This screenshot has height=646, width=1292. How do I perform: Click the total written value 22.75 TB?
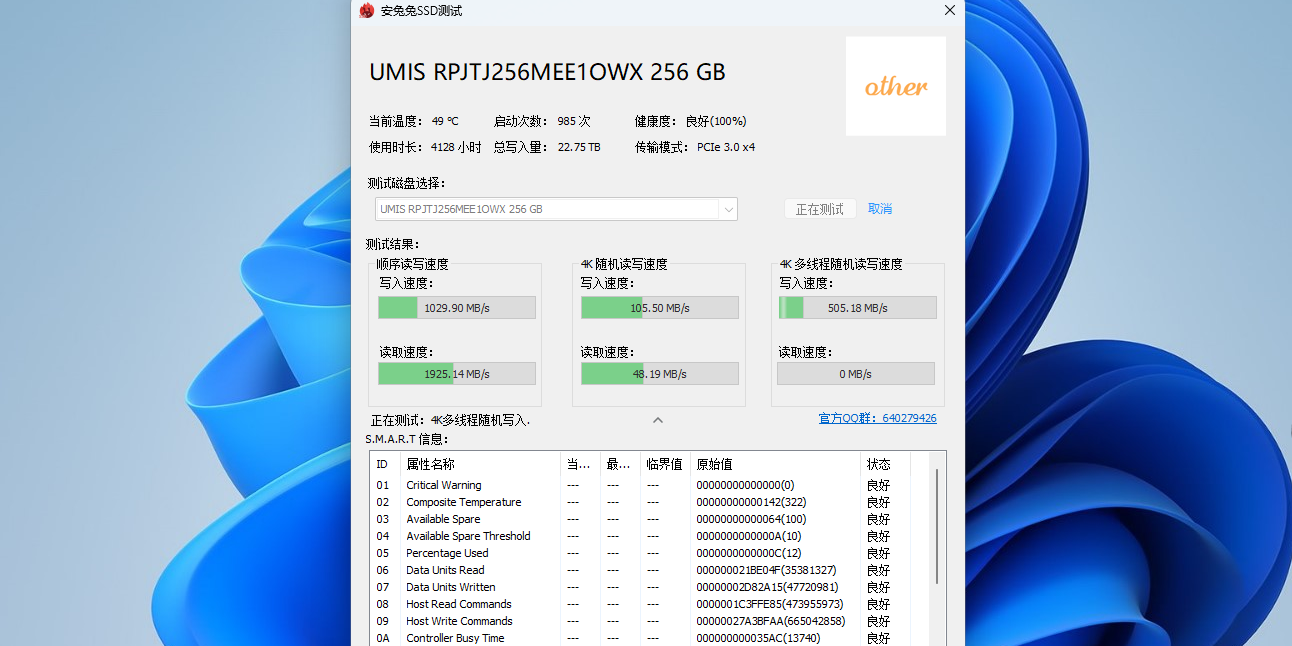coord(579,147)
